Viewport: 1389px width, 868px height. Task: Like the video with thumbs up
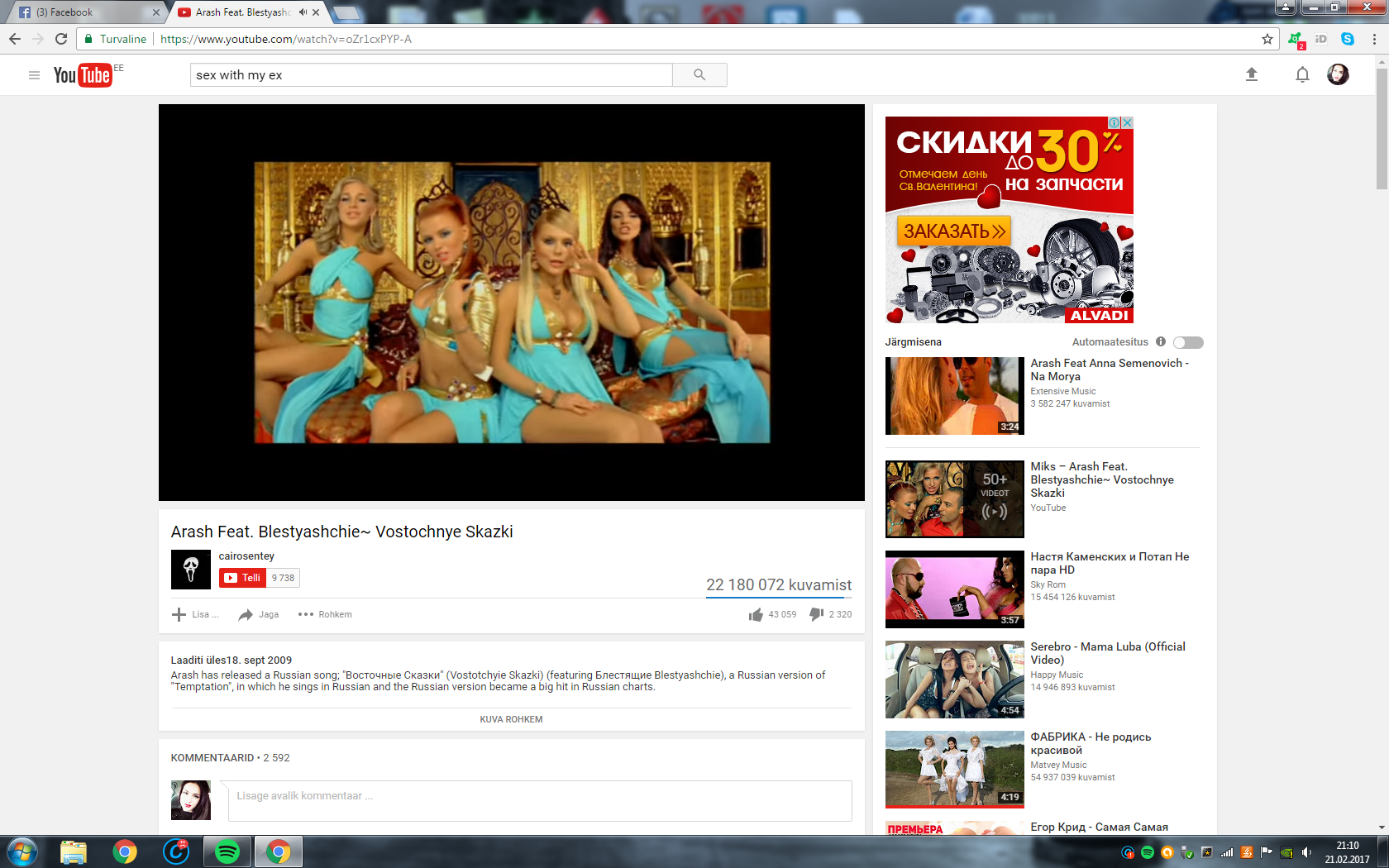(756, 614)
